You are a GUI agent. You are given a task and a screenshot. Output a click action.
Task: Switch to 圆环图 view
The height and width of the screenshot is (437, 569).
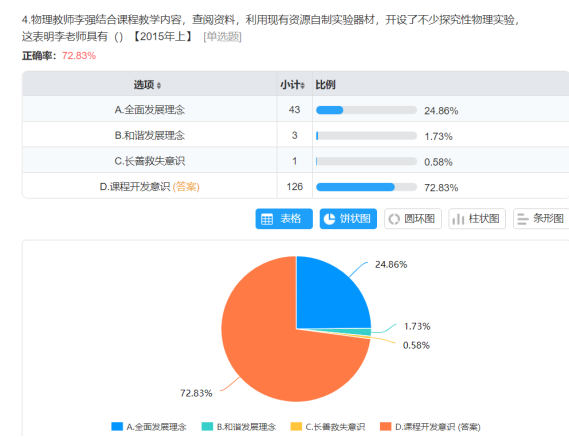click(413, 219)
